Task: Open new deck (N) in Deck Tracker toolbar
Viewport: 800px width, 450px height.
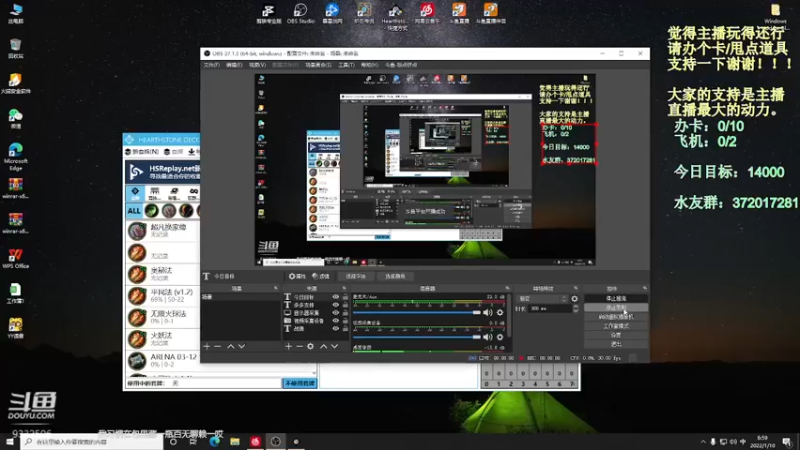Action: tap(142, 152)
